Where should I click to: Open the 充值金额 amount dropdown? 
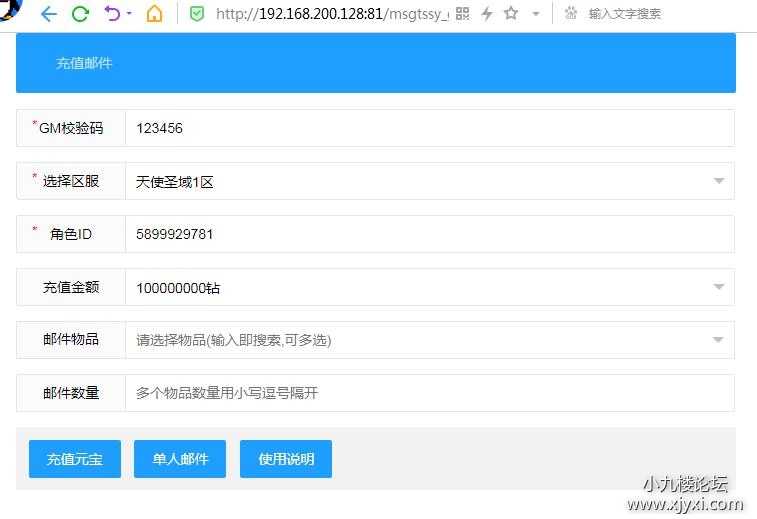click(x=718, y=287)
